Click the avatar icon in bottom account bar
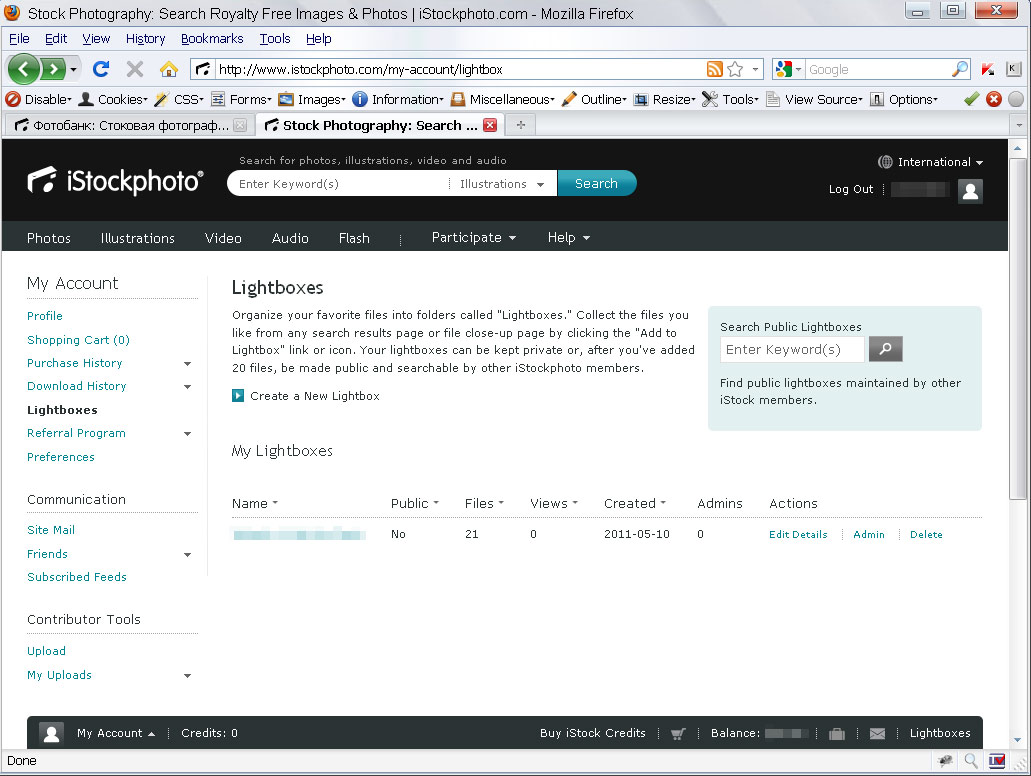The width and height of the screenshot is (1031, 776). pos(51,733)
